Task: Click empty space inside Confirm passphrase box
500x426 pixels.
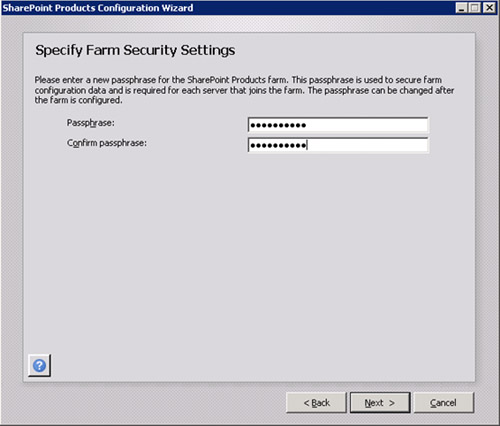Action: (x=367, y=145)
